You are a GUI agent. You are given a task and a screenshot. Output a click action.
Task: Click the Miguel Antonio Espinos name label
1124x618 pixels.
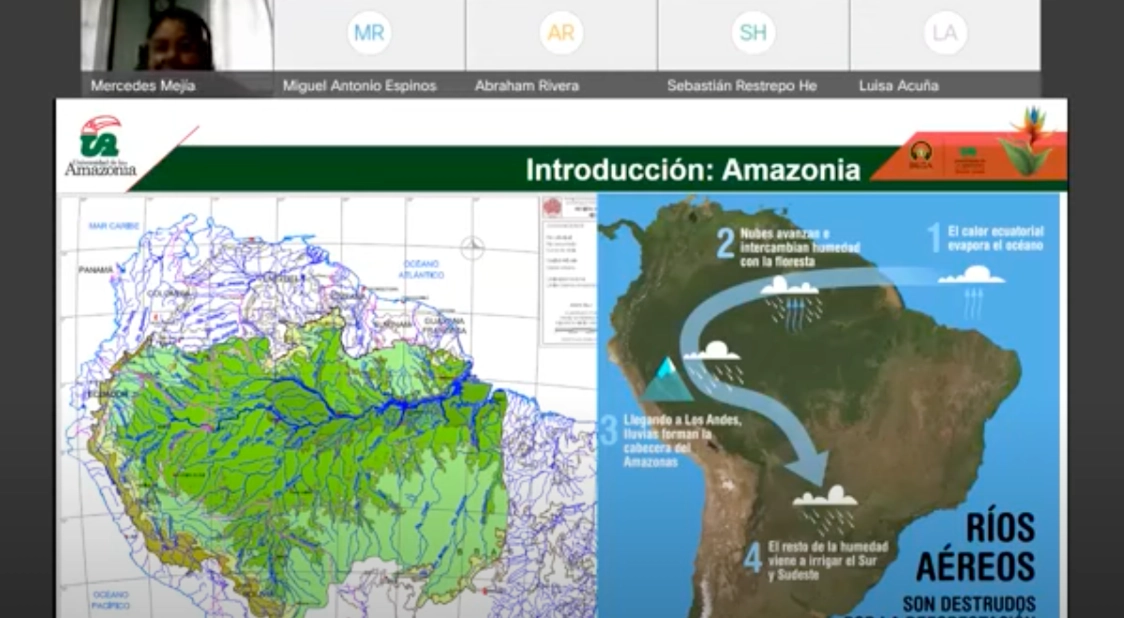[x=359, y=86]
